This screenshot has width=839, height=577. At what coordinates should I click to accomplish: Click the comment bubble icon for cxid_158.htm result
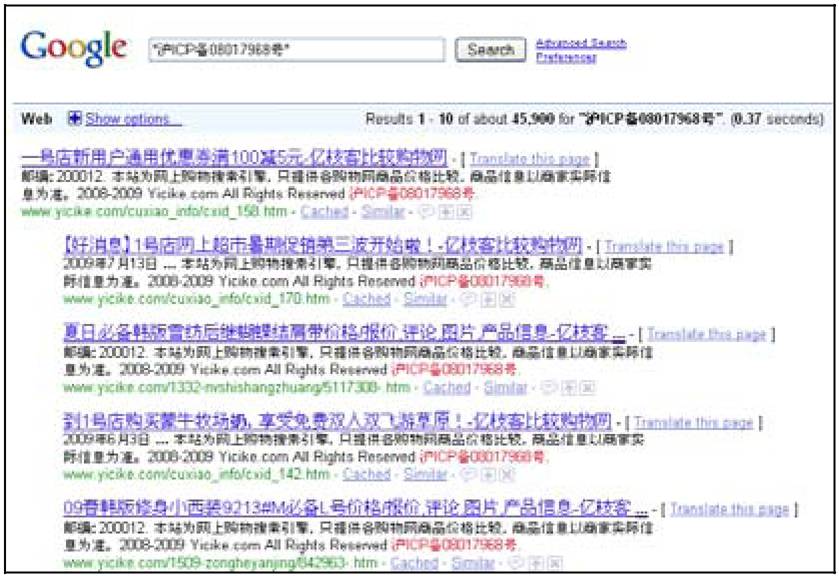(x=425, y=212)
